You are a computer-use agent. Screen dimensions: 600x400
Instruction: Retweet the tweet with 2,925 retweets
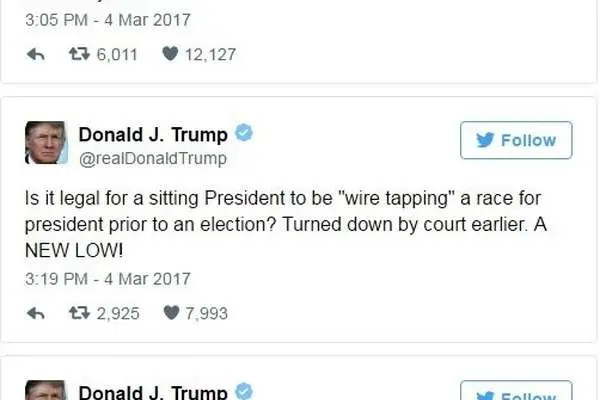(x=79, y=313)
